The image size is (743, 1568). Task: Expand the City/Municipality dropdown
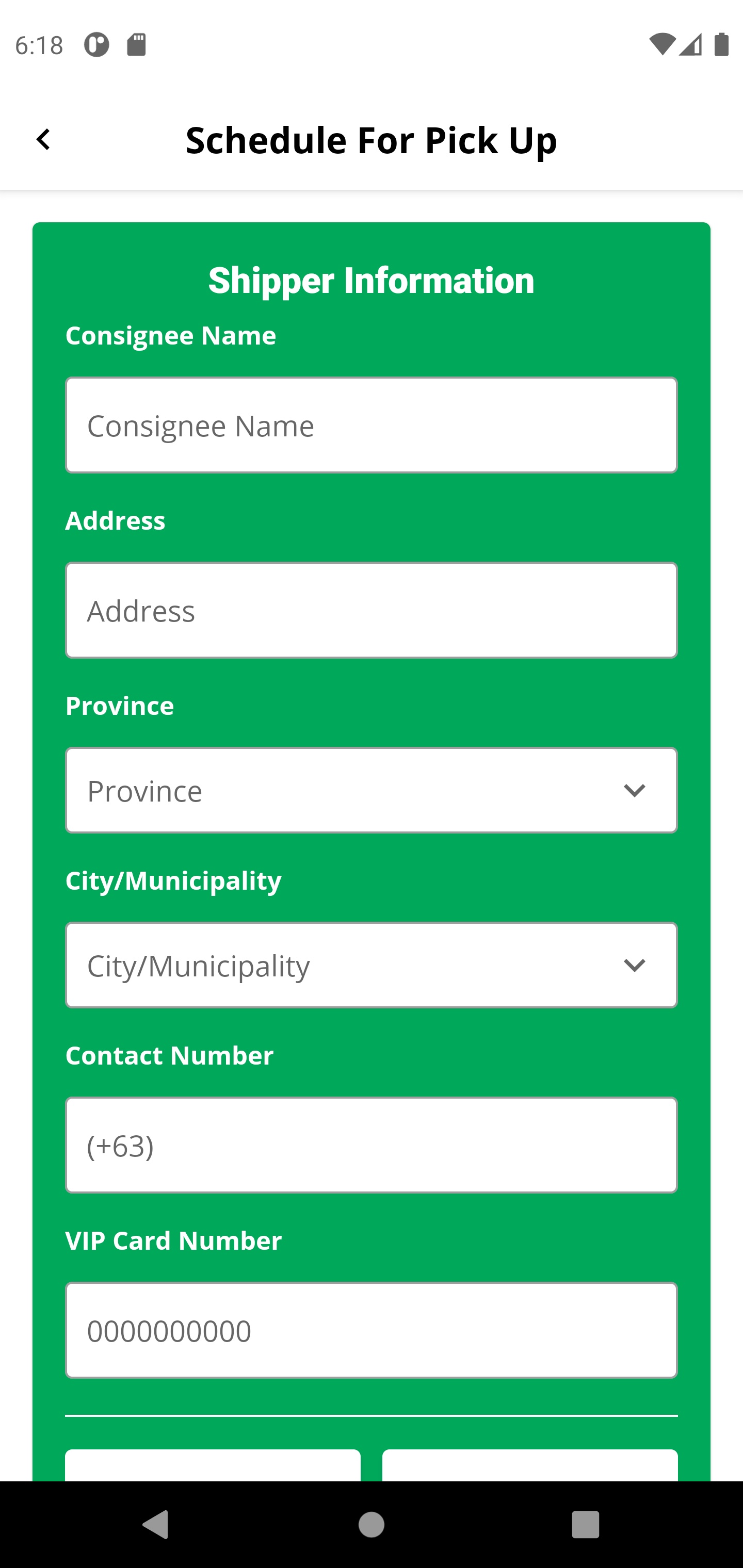372,966
